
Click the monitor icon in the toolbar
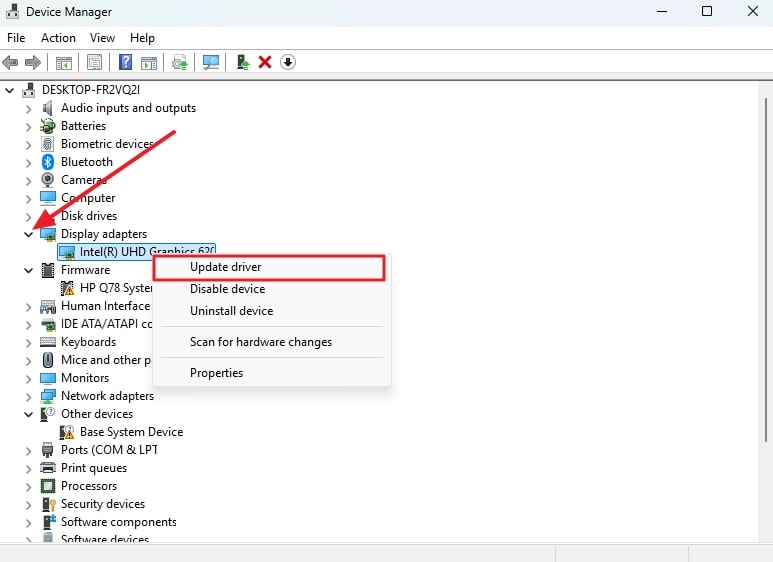(x=211, y=62)
